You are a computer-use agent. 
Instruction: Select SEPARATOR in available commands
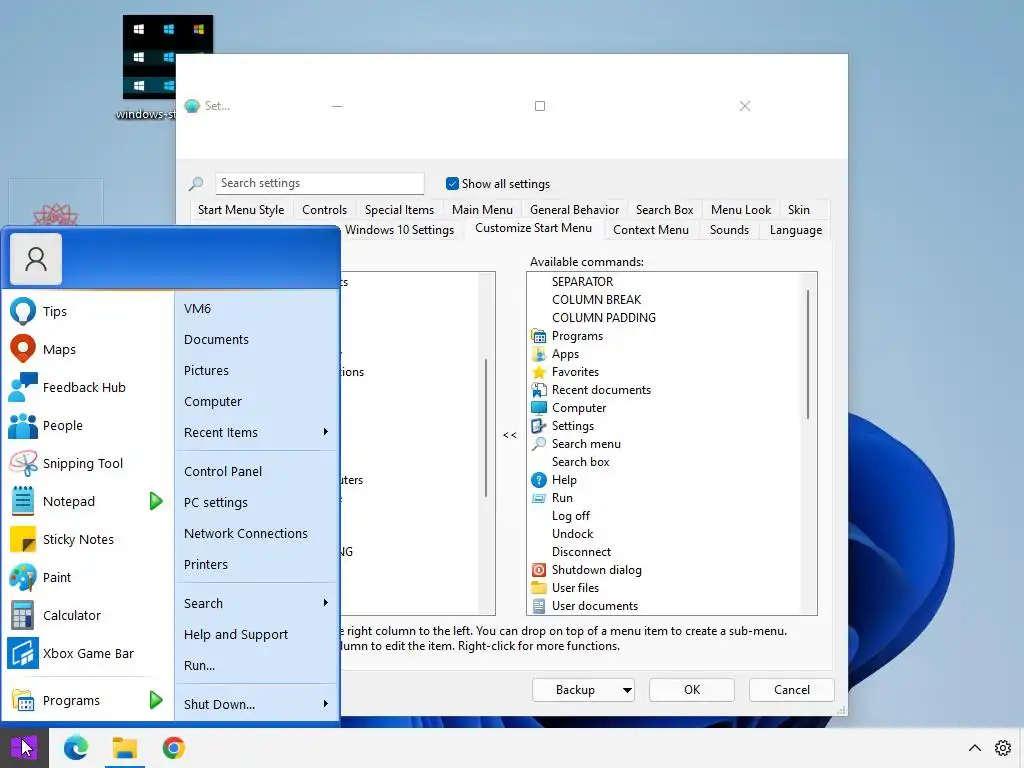[582, 281]
